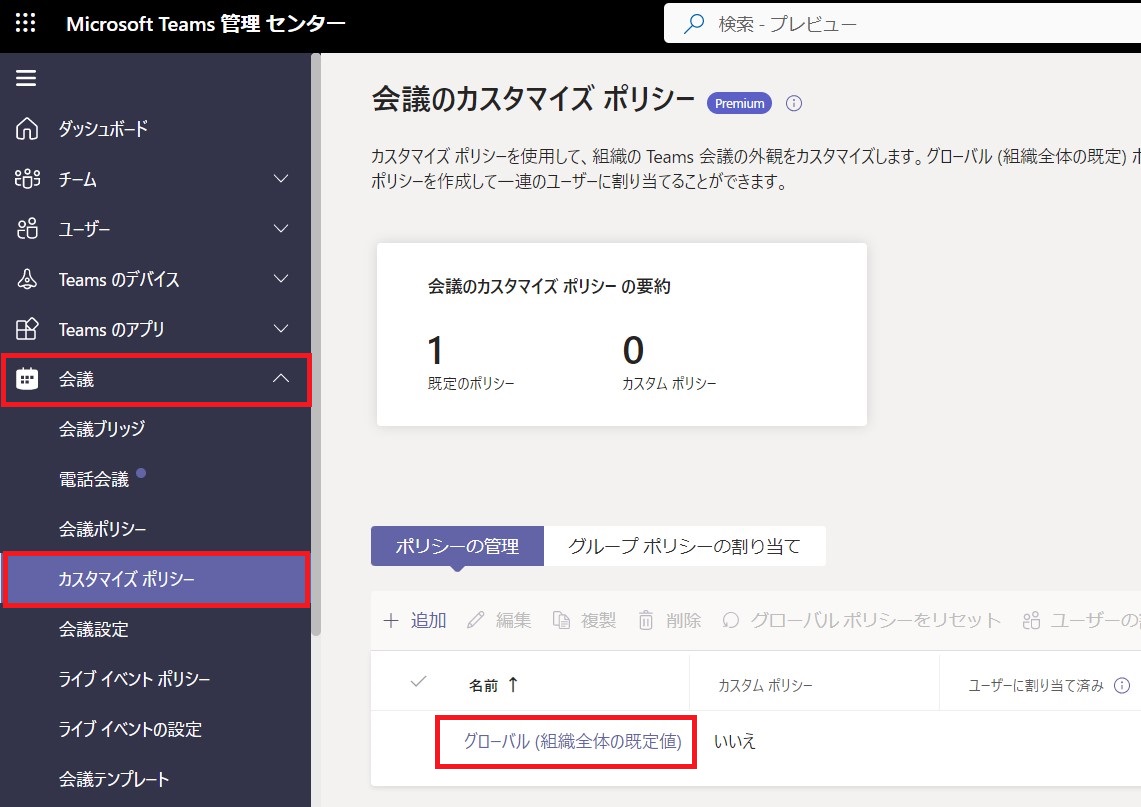Screen dimensions: 1141x807
Task: Click the trash icon for 削除
Action: pyautogui.click(x=645, y=620)
